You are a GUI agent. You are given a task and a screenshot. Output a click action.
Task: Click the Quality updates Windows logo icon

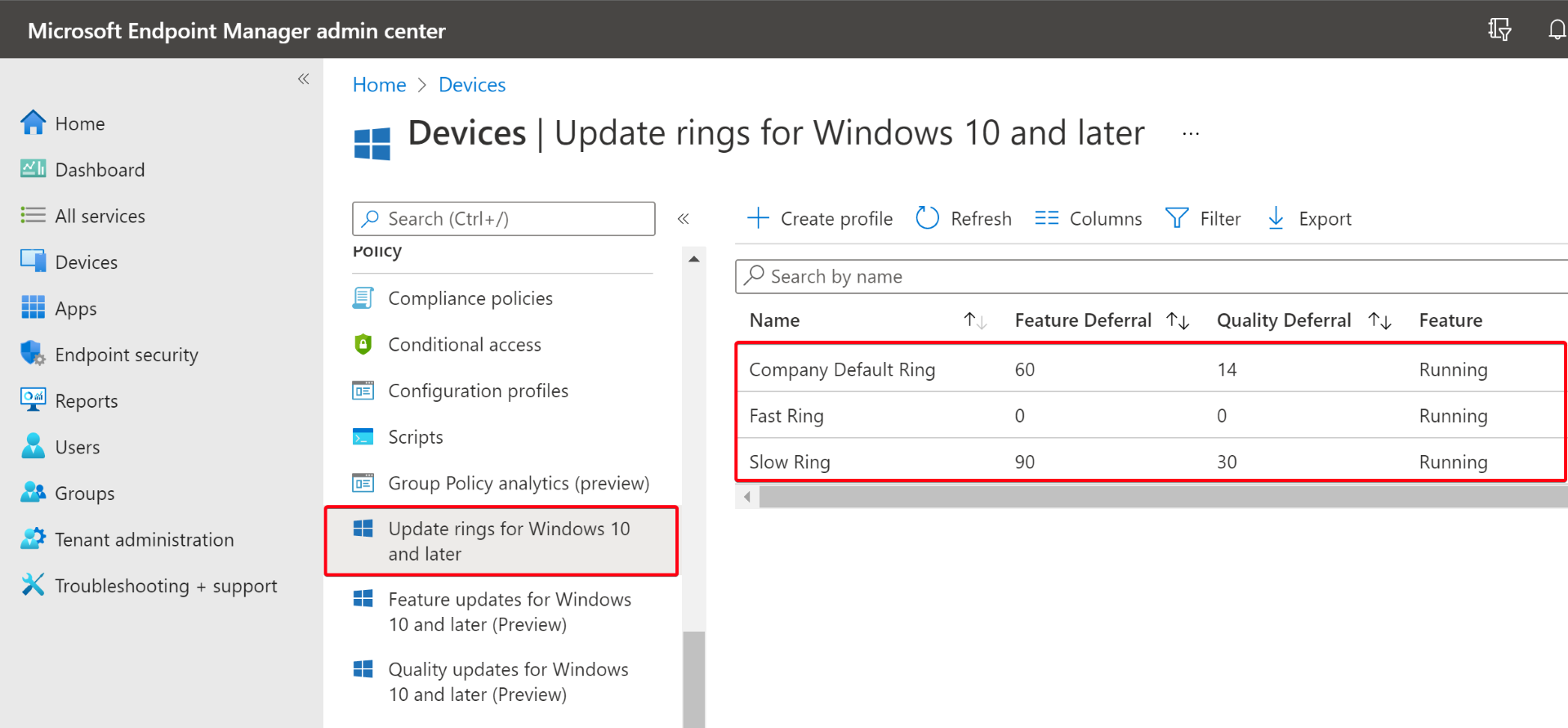point(363,669)
